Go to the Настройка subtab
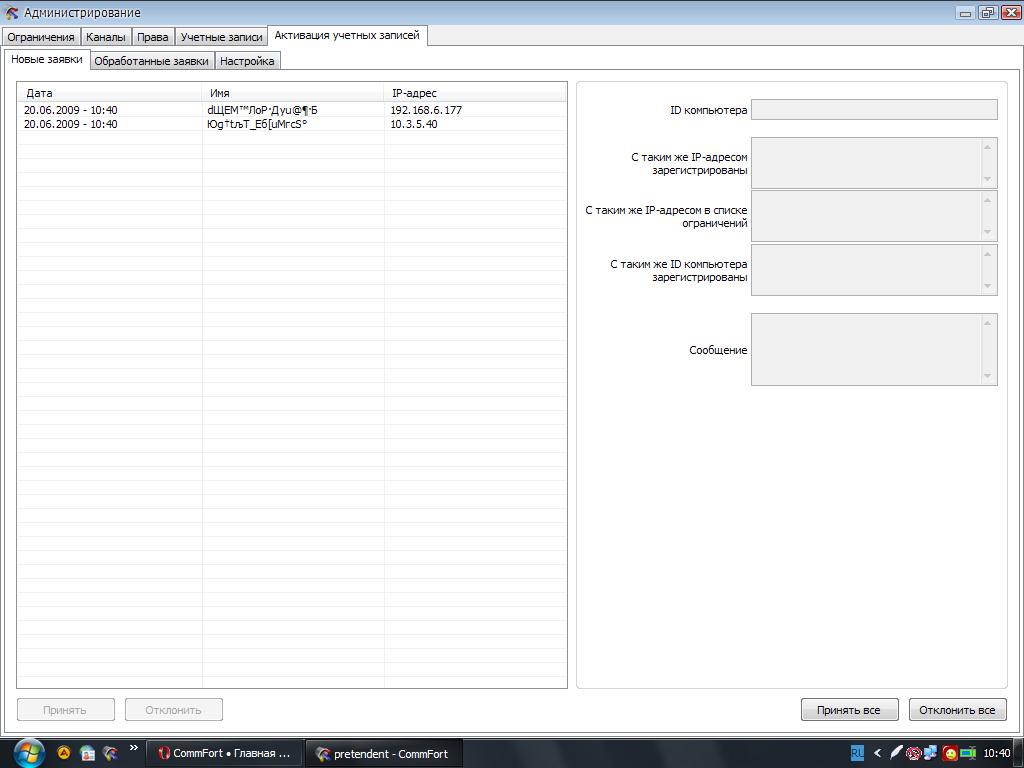Image resolution: width=1024 pixels, height=768 pixels. click(x=247, y=61)
